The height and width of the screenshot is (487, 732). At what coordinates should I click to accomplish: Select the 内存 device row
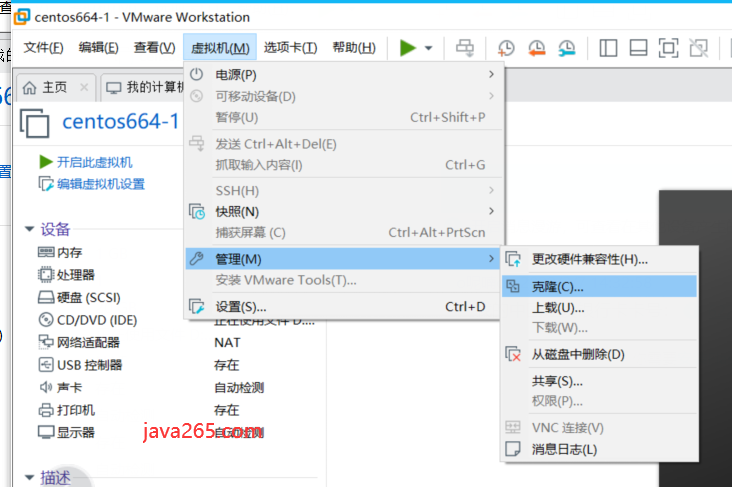(x=60, y=252)
